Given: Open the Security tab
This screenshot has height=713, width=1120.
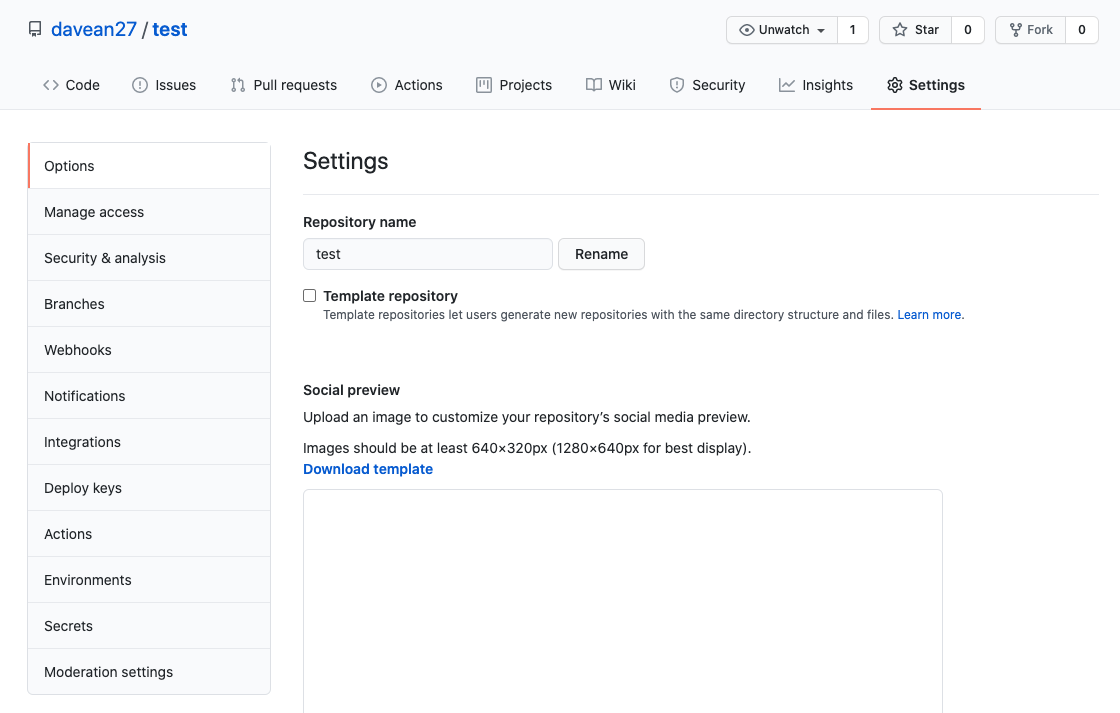Looking at the screenshot, I should click(707, 85).
